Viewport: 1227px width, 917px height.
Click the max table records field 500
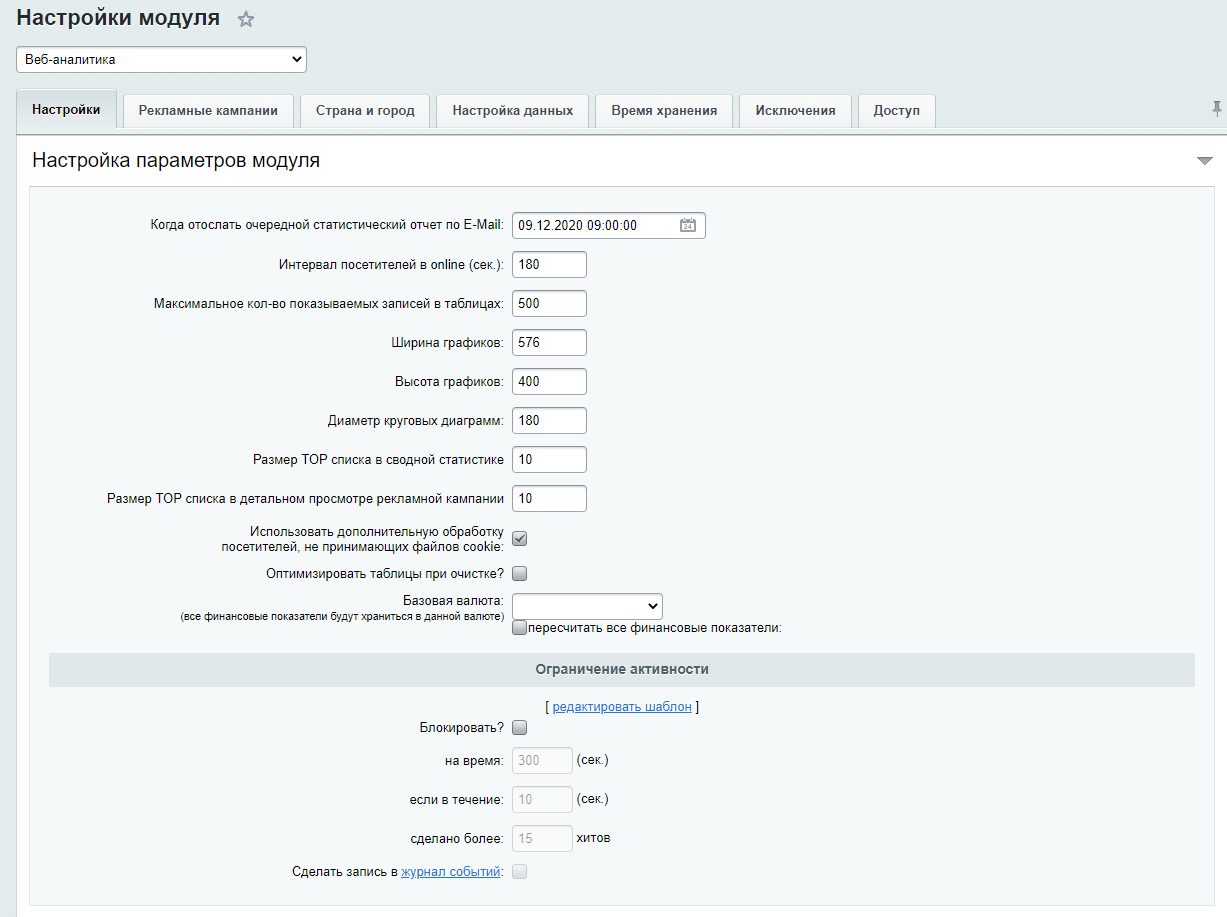(x=549, y=304)
